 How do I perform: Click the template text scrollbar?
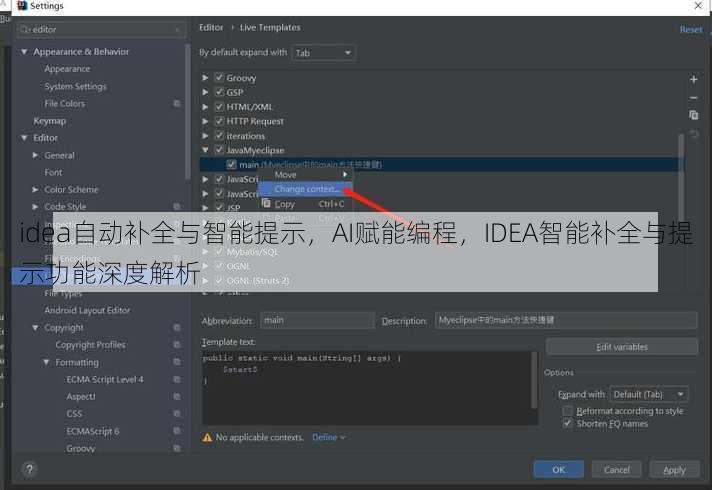click(x=534, y=381)
